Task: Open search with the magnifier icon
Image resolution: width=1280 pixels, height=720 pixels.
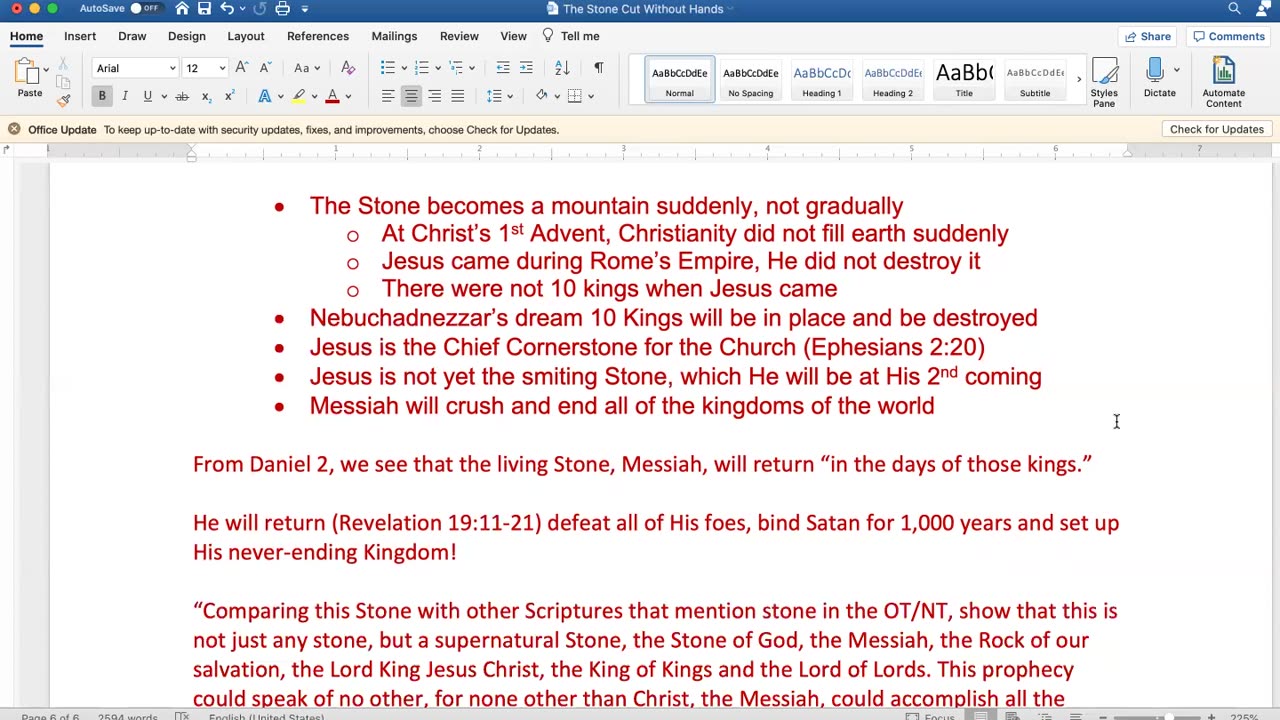Action: pyautogui.click(x=1234, y=9)
